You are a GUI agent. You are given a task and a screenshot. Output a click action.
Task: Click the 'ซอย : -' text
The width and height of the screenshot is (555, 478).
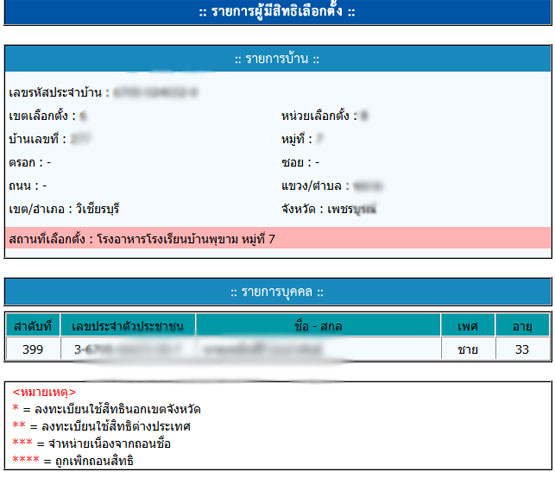(300, 163)
